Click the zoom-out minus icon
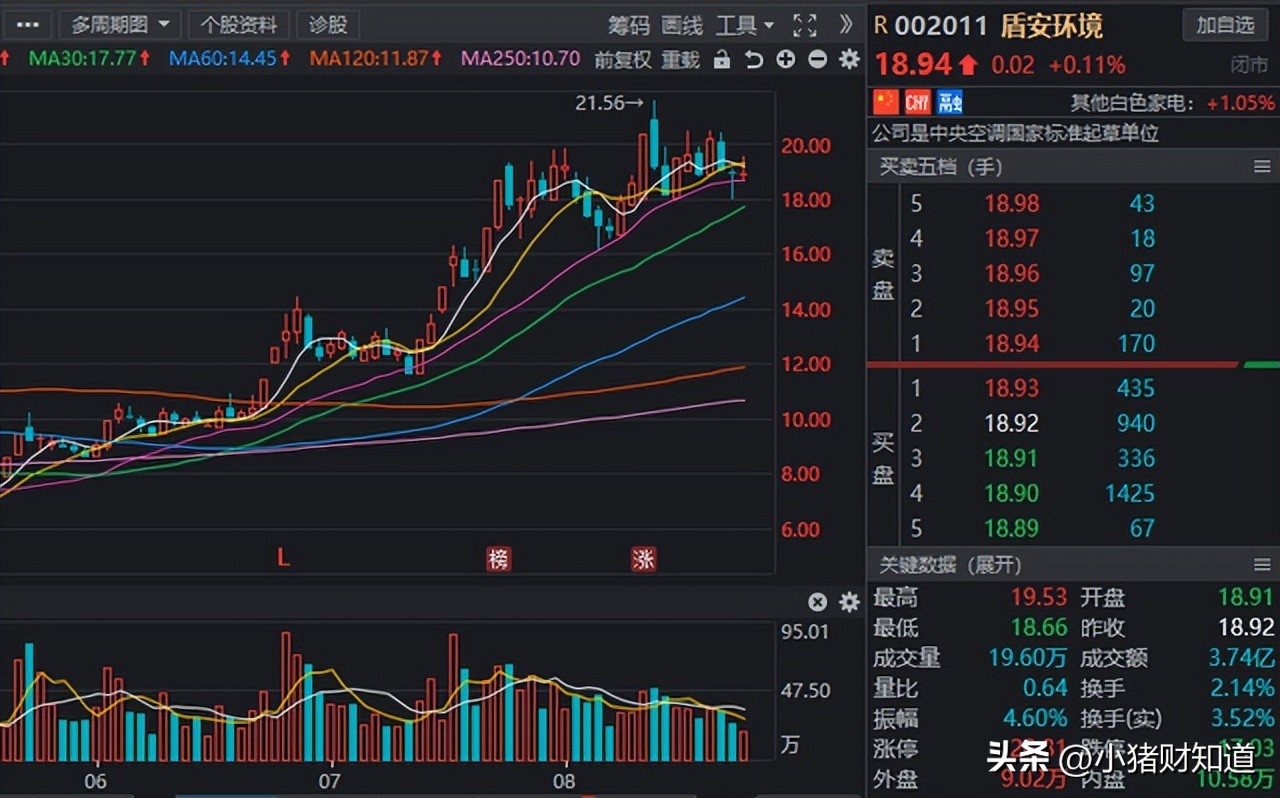Viewport: 1280px width, 798px height. pyautogui.click(x=817, y=60)
